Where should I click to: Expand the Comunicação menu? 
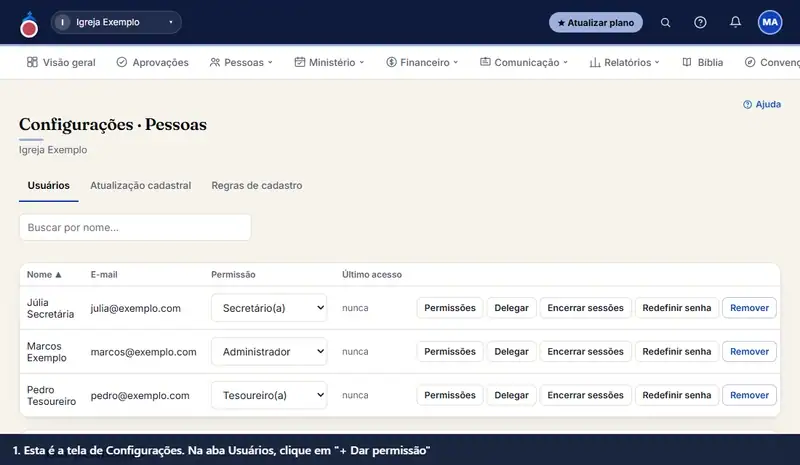tap(524, 62)
